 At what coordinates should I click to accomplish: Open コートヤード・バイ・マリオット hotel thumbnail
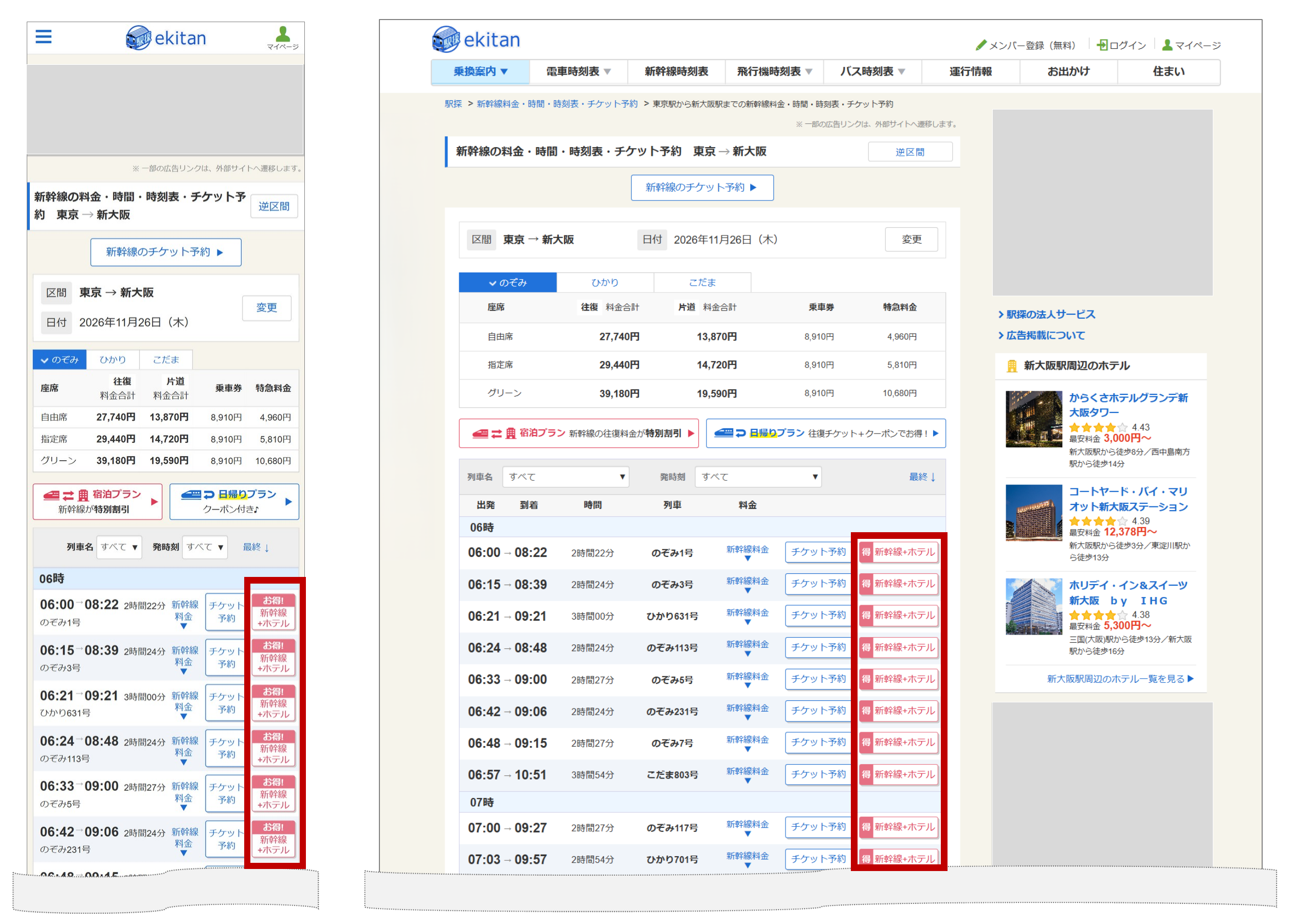[1033, 513]
